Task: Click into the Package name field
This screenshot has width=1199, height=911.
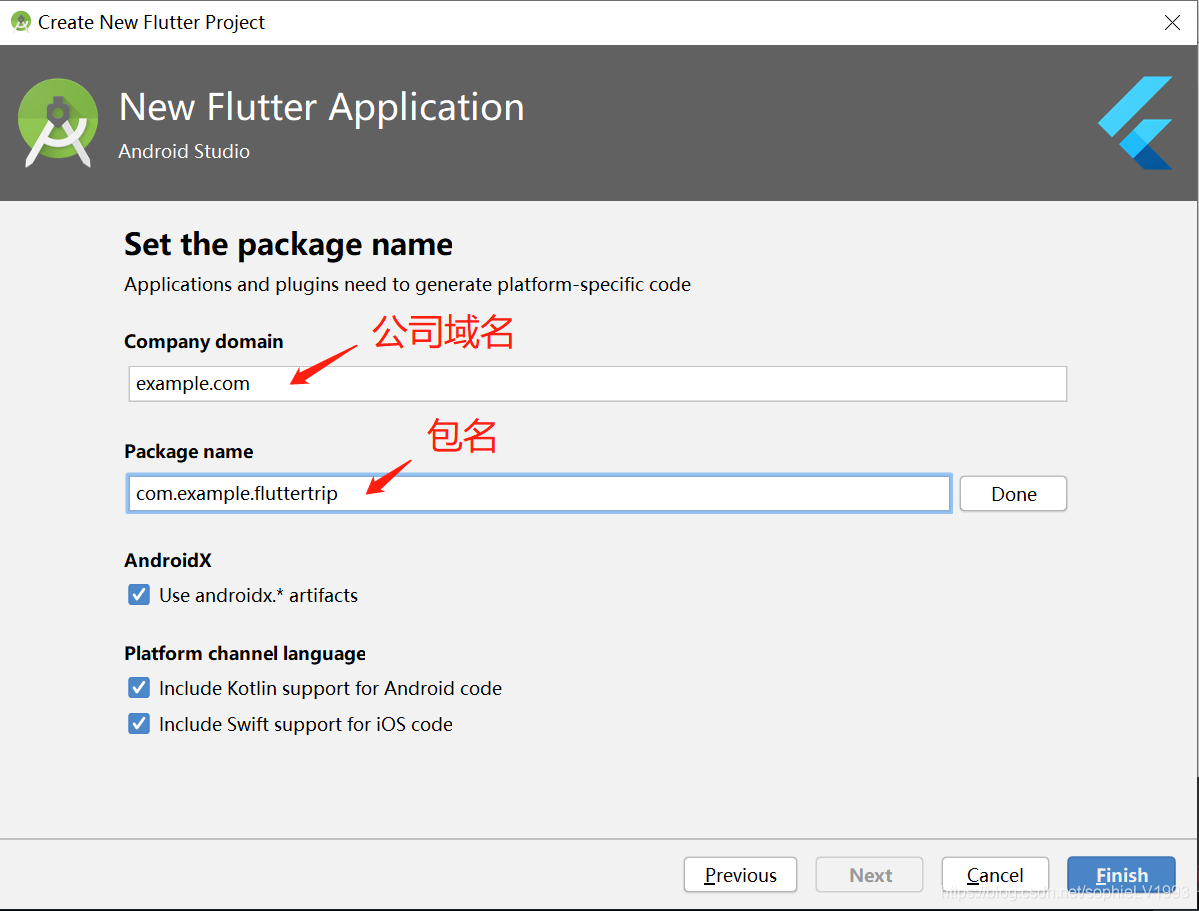Action: 539,493
